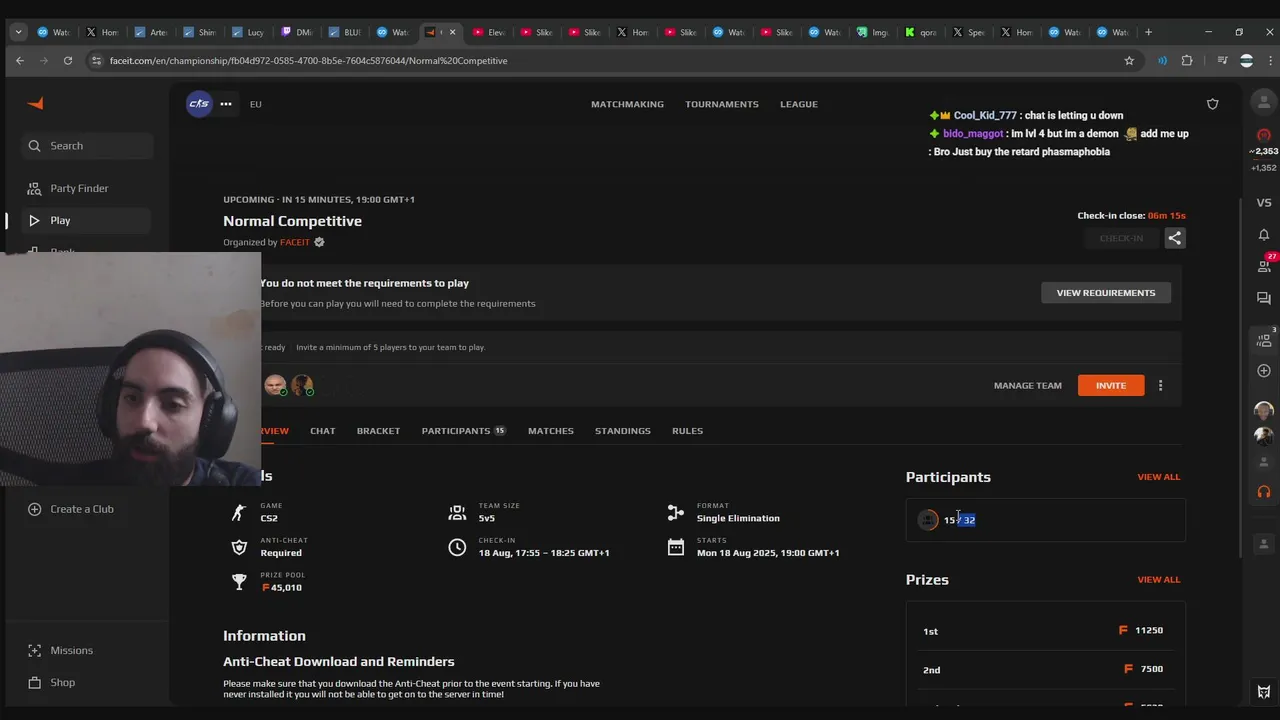Open friends list icon with 27 badge
Viewport: 1280px width, 720px height.
click(x=1264, y=266)
